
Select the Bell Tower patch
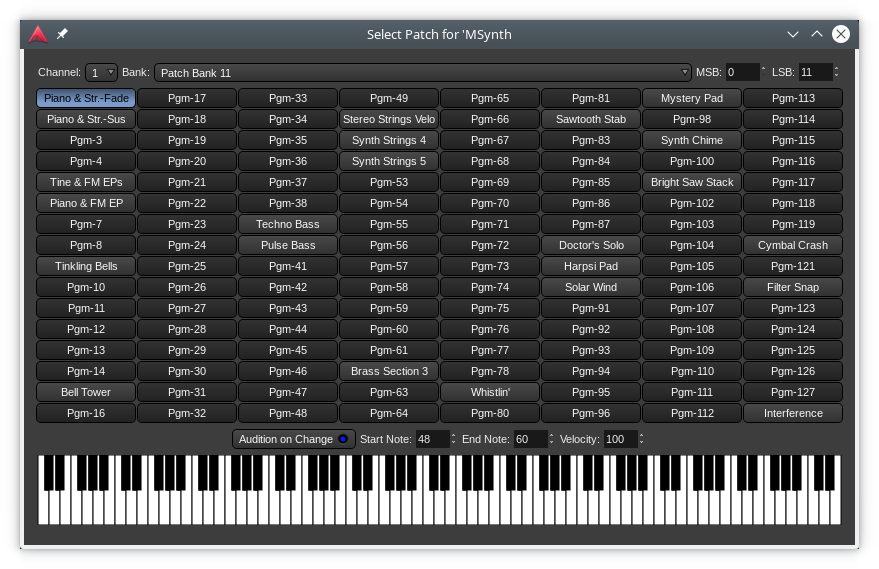pyautogui.click(x=86, y=392)
